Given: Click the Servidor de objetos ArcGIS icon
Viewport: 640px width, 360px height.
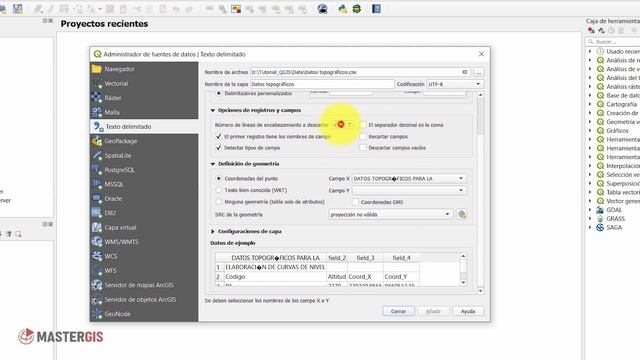Looking at the screenshot, I should click(x=97, y=299).
